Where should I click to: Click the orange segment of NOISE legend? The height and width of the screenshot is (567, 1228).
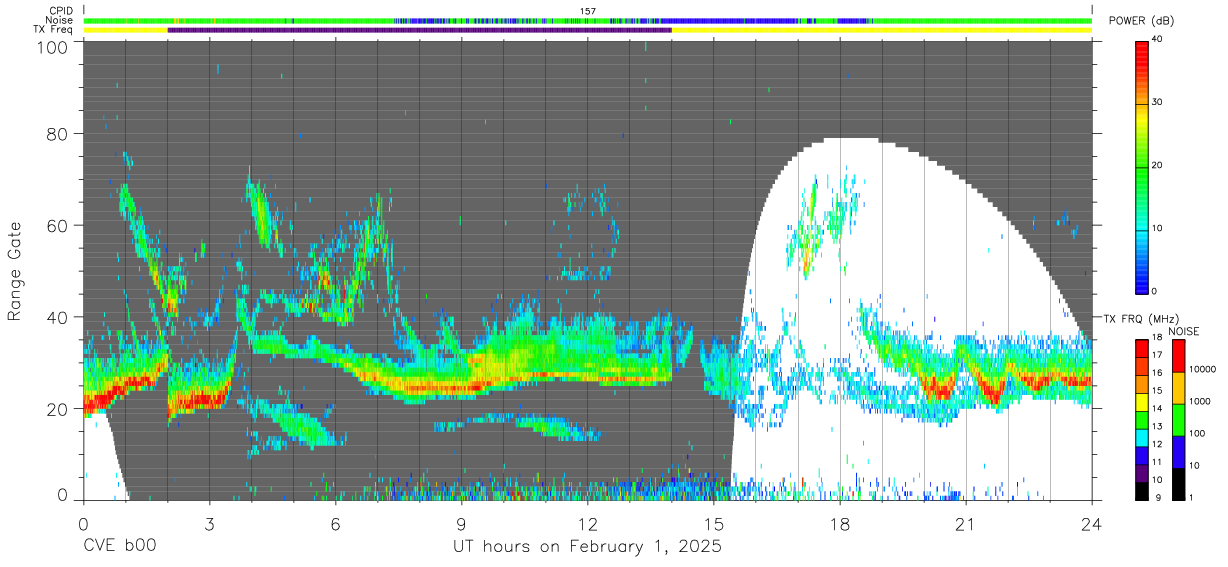point(1180,388)
